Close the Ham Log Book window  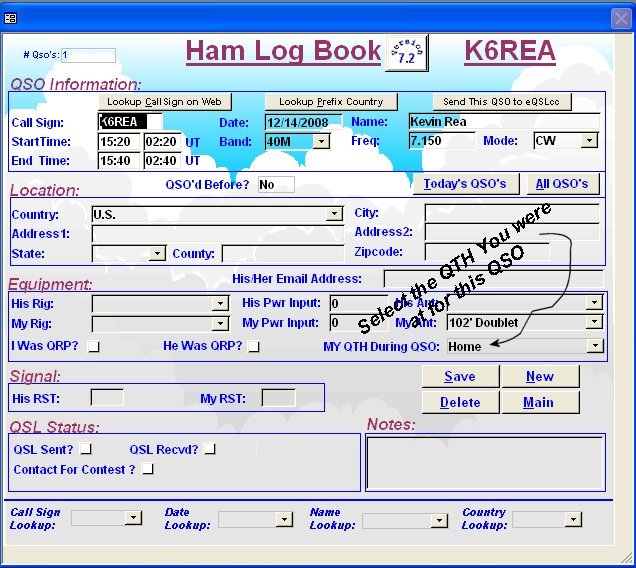(x=620, y=17)
